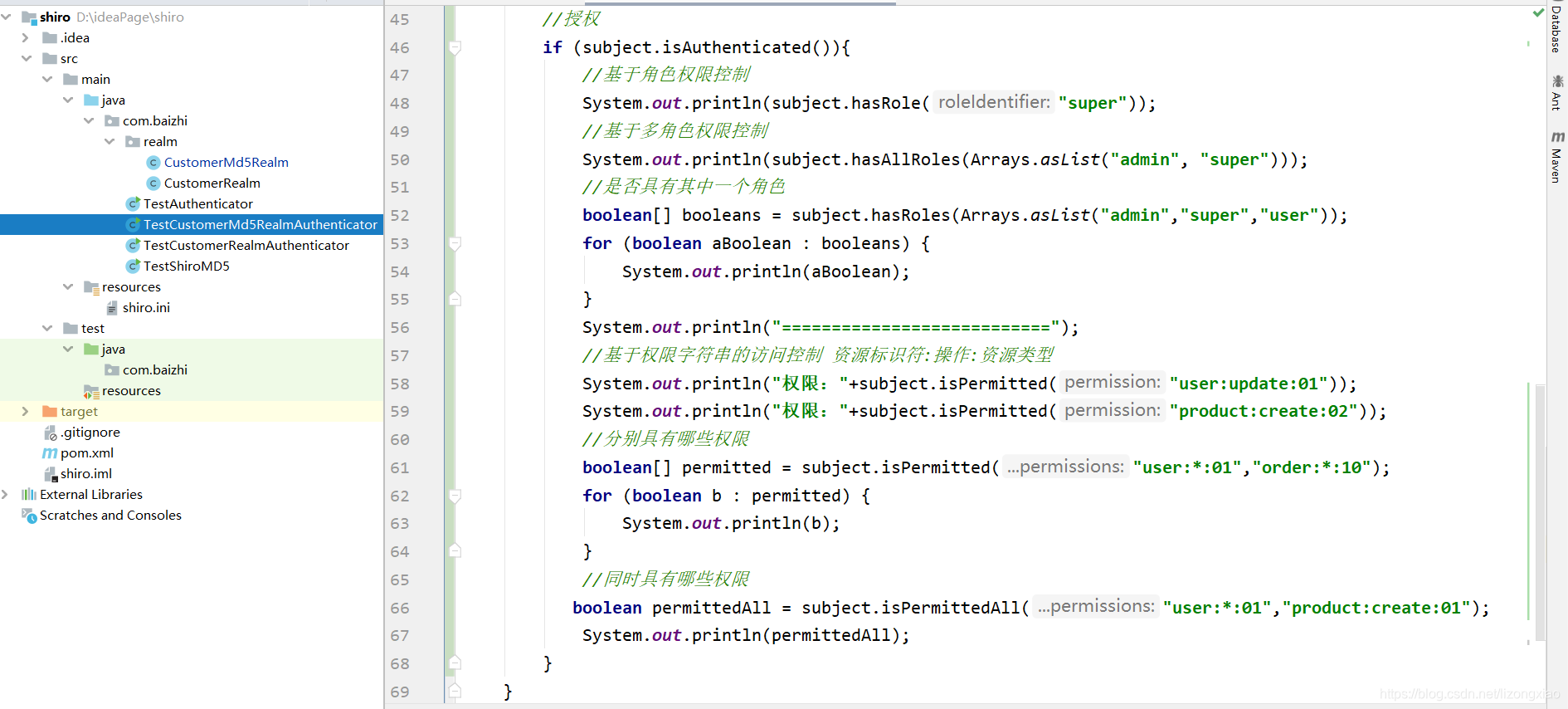Click the realm package folder icon

click(x=133, y=141)
